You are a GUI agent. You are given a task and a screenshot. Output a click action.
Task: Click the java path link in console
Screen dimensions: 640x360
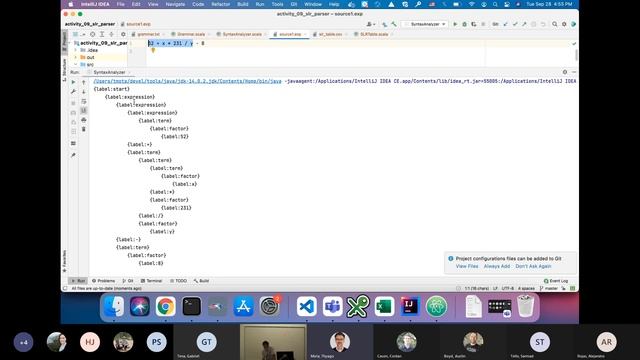(187, 81)
